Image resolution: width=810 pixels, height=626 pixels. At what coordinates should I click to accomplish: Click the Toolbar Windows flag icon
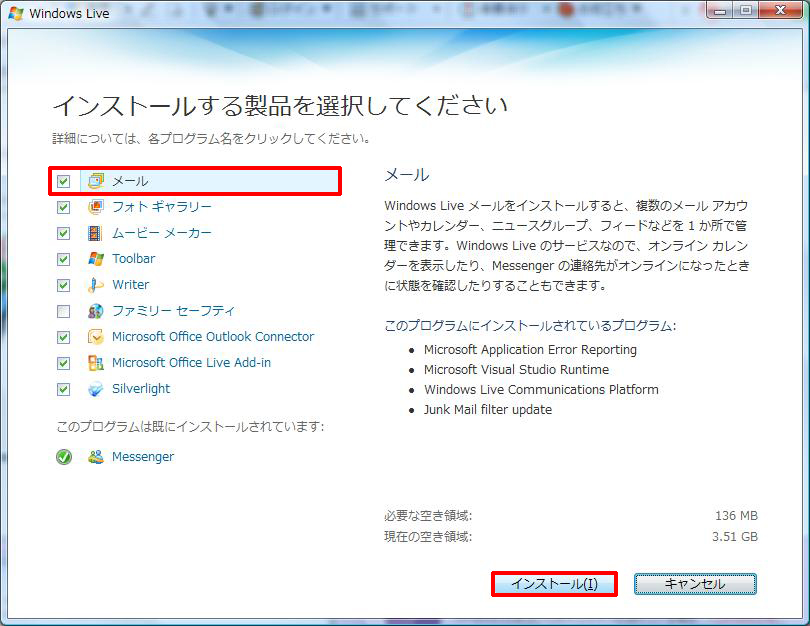95,259
